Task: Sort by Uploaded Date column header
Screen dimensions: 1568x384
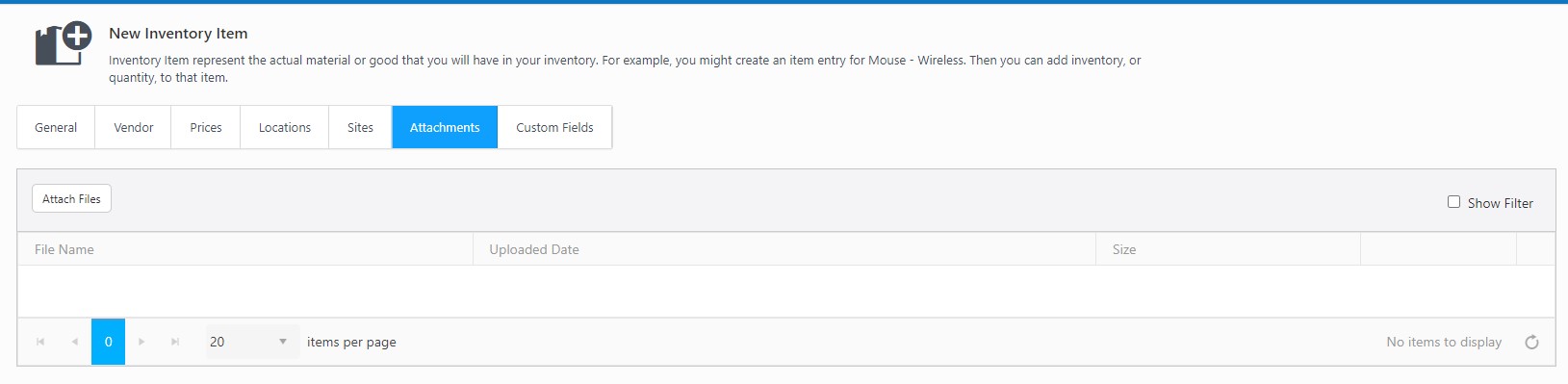Action: click(534, 249)
